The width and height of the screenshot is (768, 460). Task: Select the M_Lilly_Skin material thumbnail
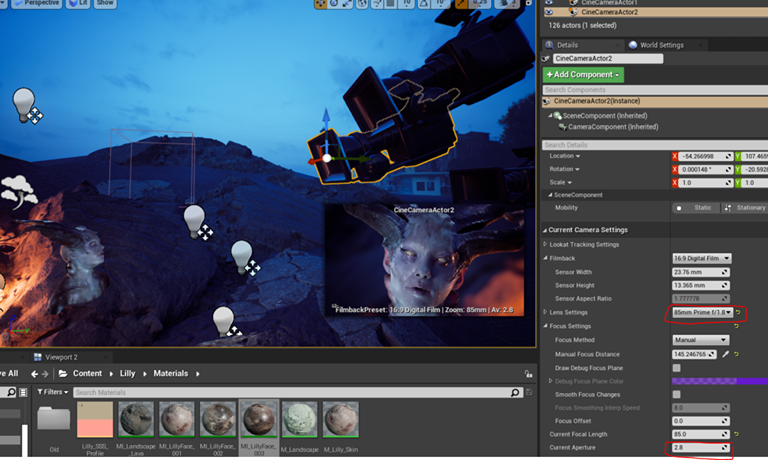(343, 419)
